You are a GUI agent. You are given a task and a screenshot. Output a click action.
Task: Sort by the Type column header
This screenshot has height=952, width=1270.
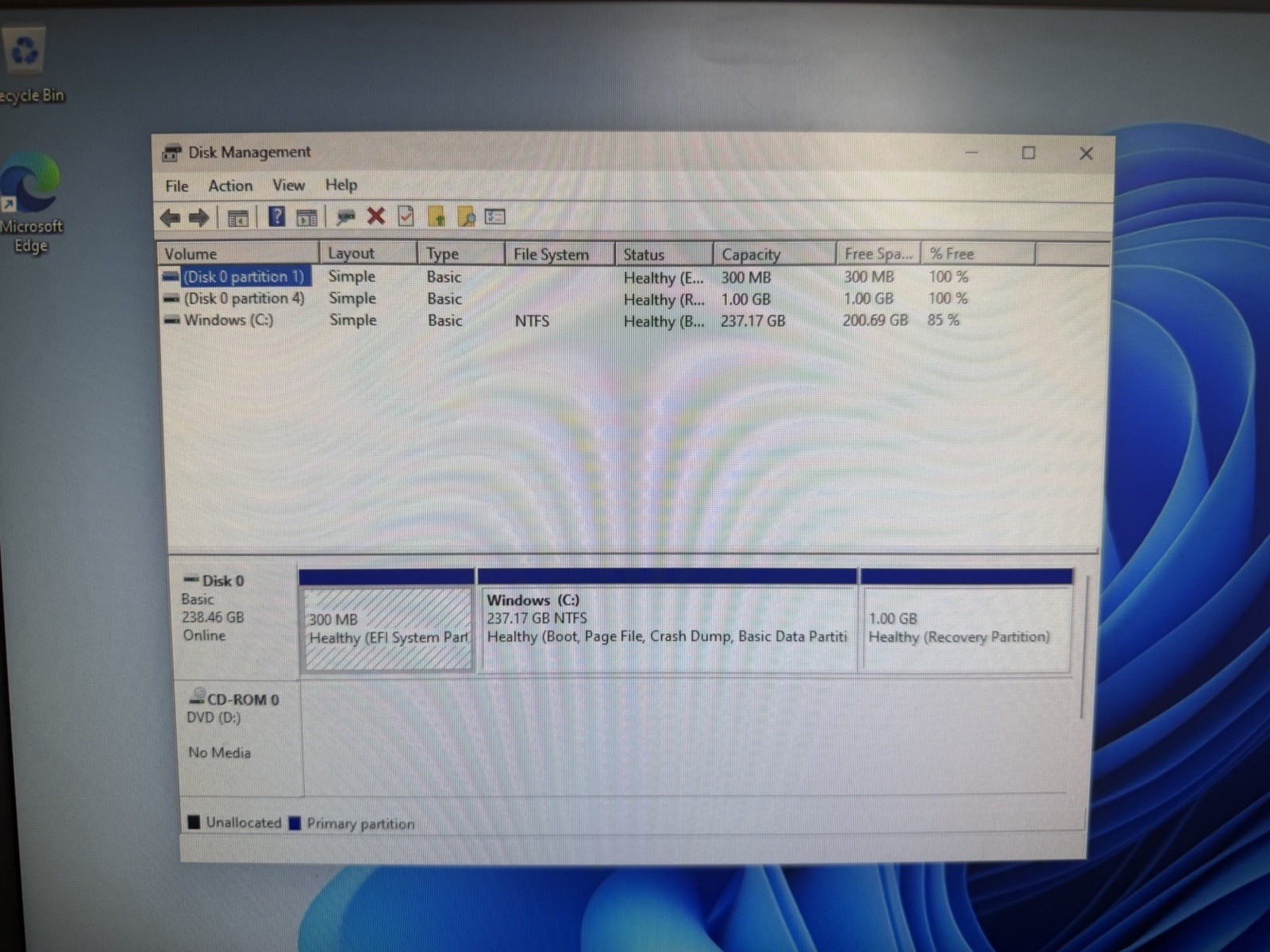point(461,254)
